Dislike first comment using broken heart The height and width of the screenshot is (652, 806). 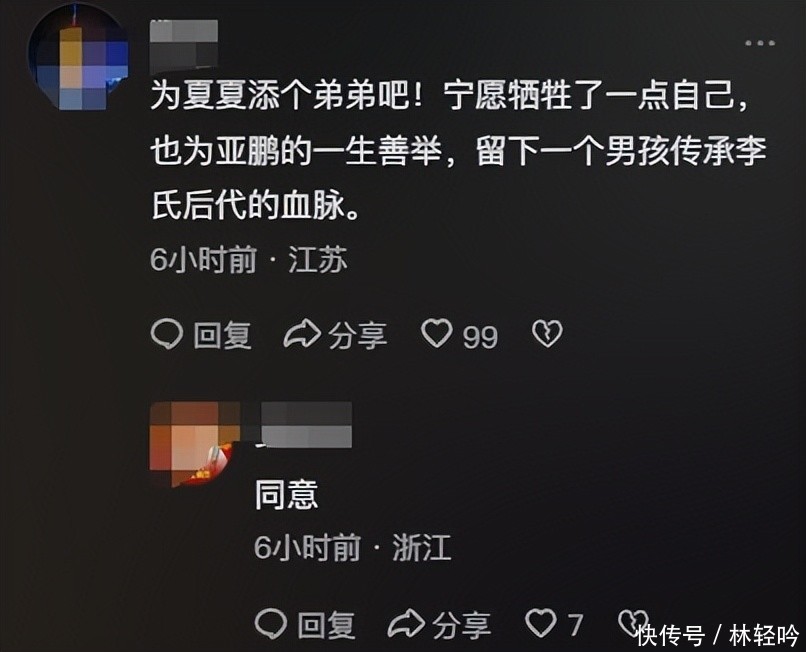coord(547,334)
